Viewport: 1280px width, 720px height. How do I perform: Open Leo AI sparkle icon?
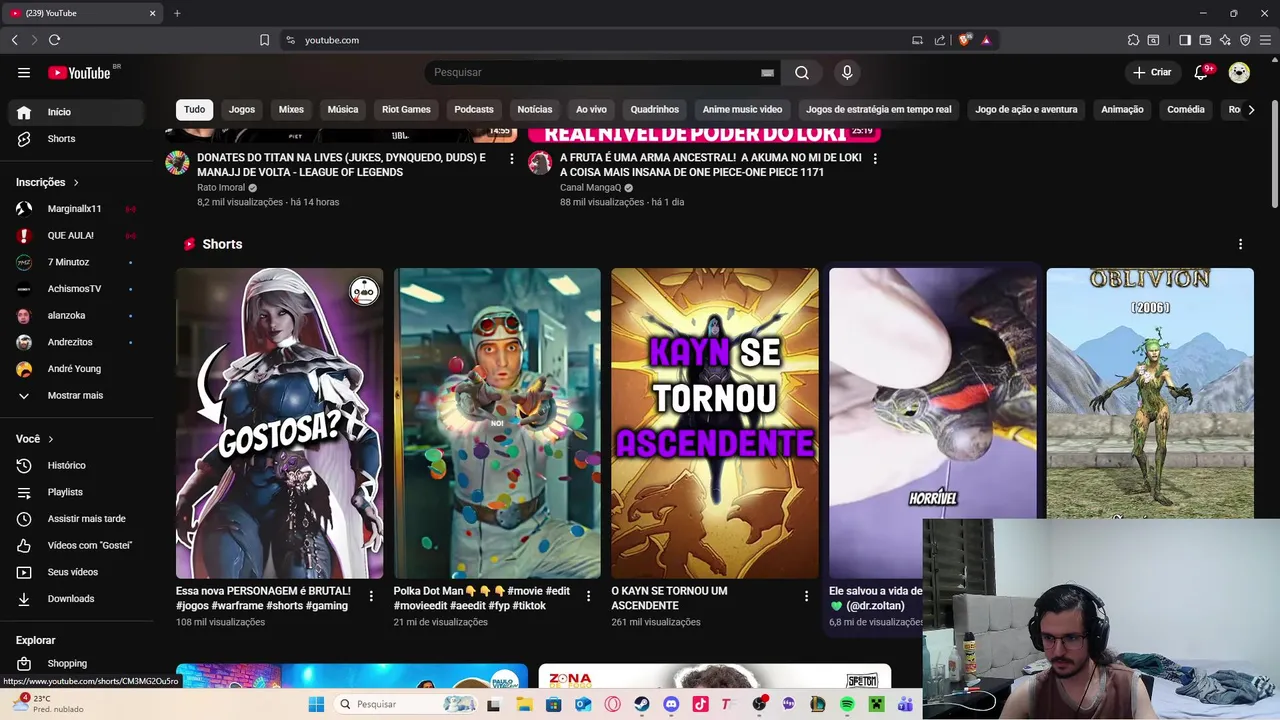click(x=1225, y=40)
